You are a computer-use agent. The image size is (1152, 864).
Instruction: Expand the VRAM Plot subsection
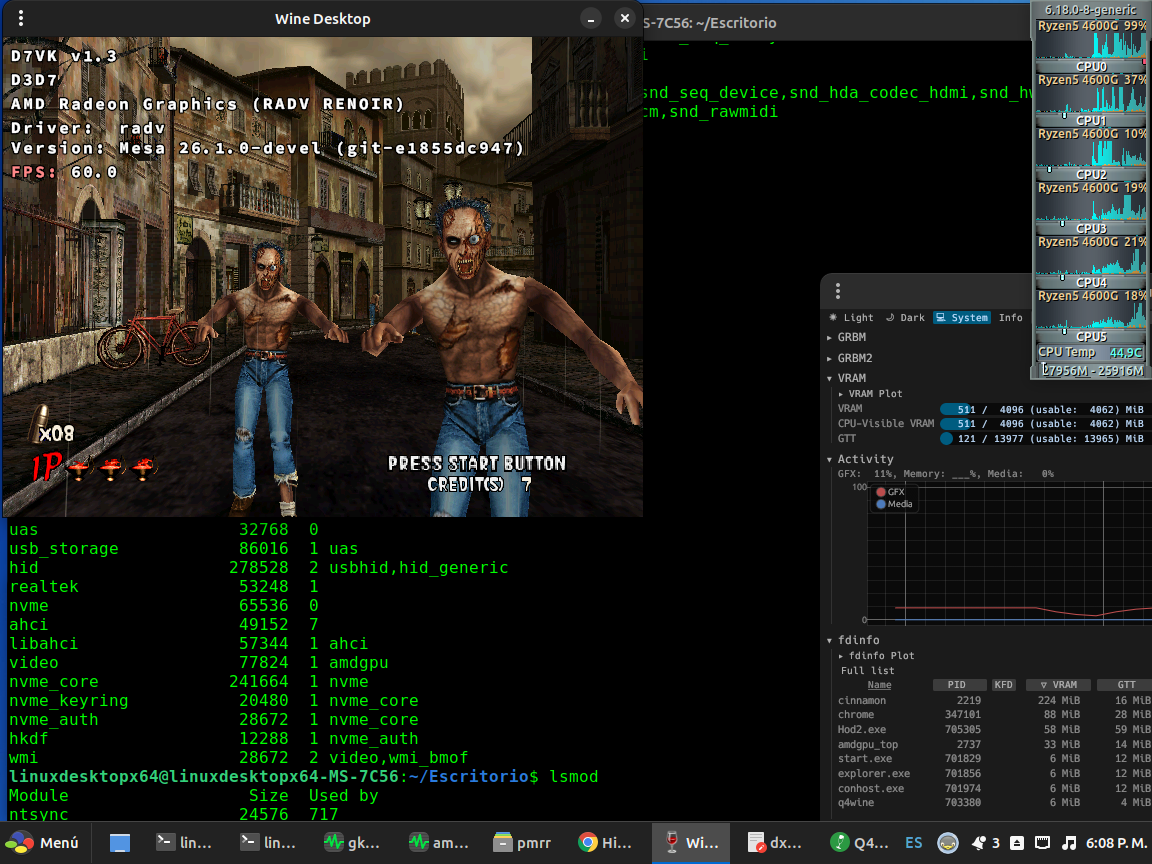click(870, 394)
